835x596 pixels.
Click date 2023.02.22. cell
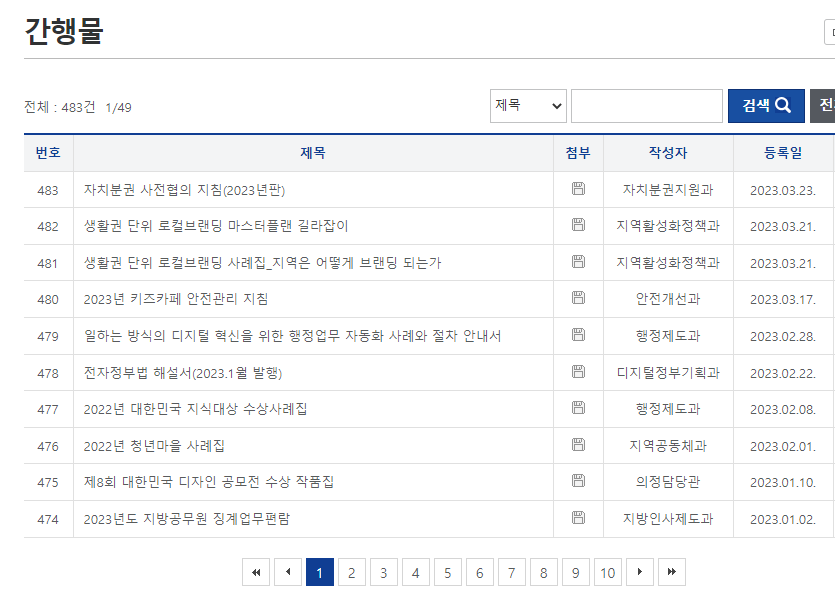tap(783, 373)
